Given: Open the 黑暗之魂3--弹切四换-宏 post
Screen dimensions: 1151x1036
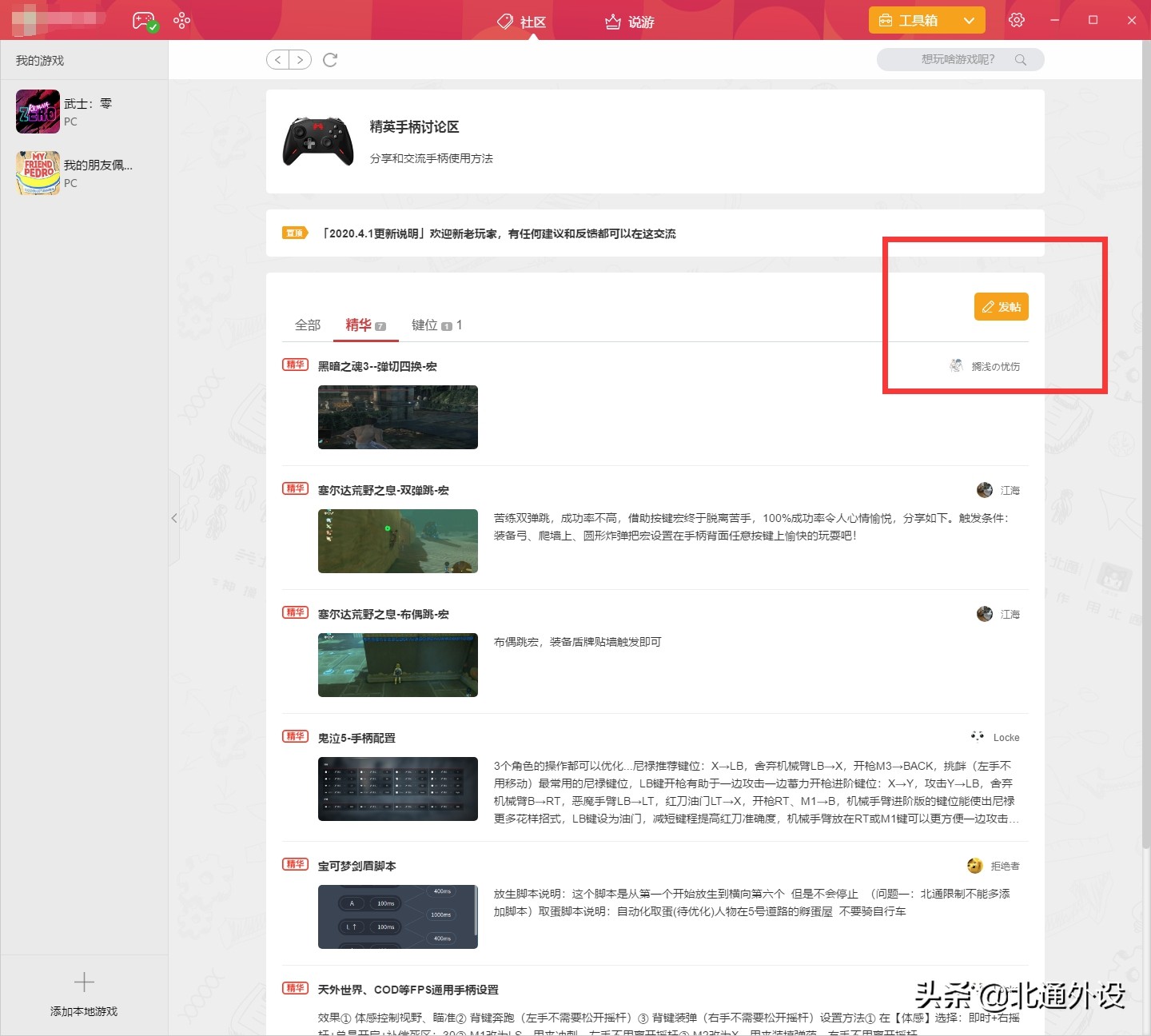Looking at the screenshot, I should coord(377,366).
